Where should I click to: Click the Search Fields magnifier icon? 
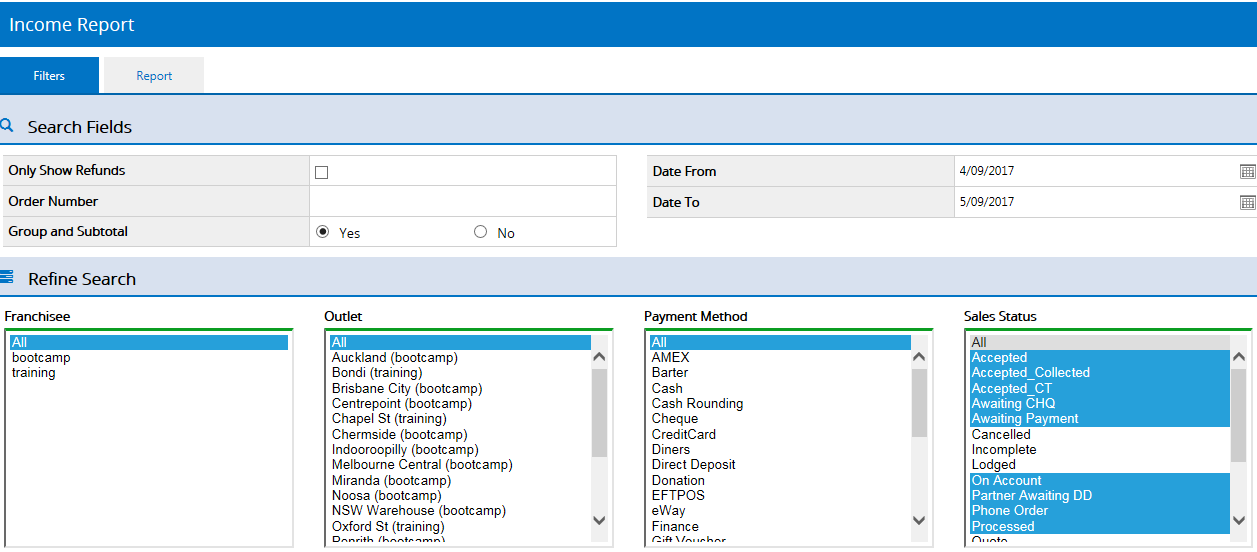(x=6, y=126)
